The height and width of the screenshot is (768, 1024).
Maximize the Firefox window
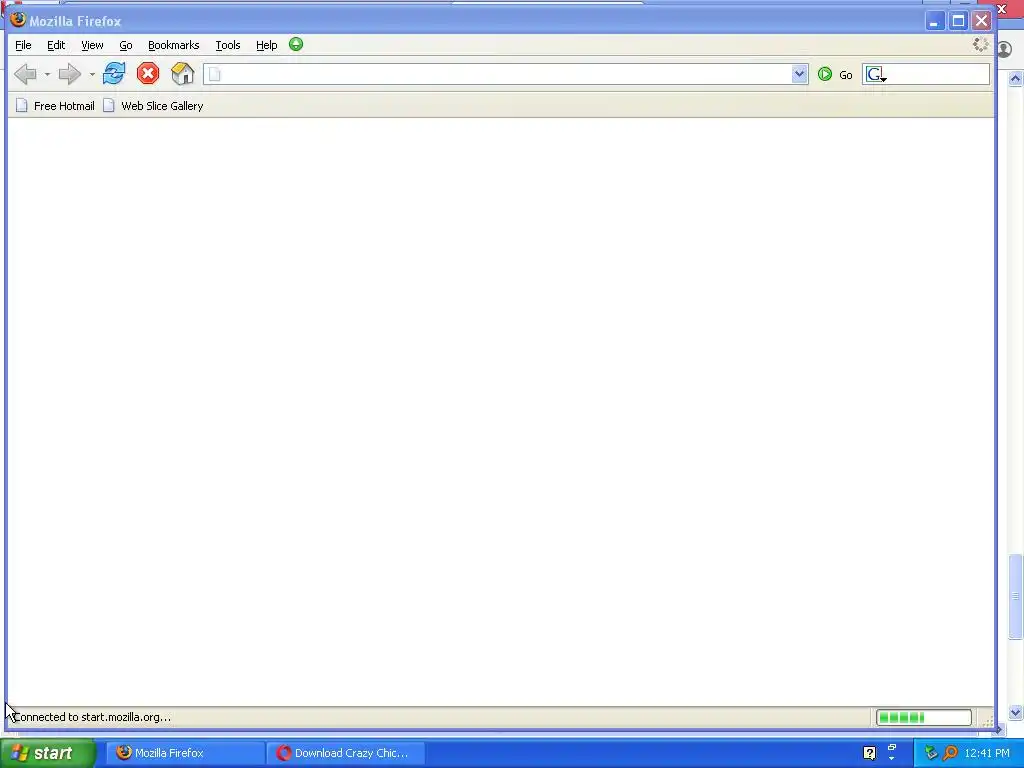point(958,21)
